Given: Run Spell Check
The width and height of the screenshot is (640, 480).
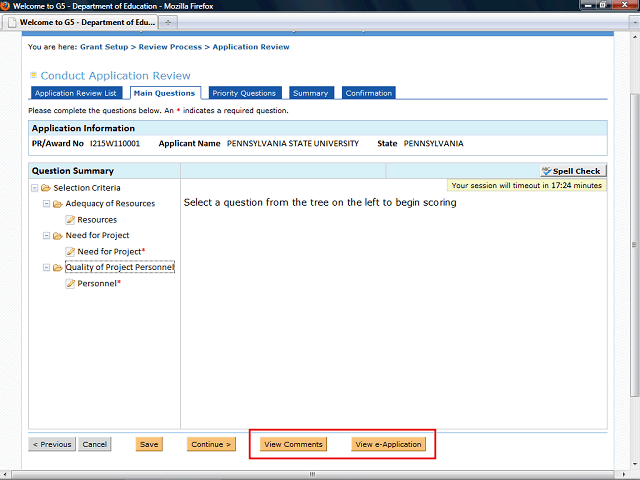Looking at the screenshot, I should tap(573, 171).
